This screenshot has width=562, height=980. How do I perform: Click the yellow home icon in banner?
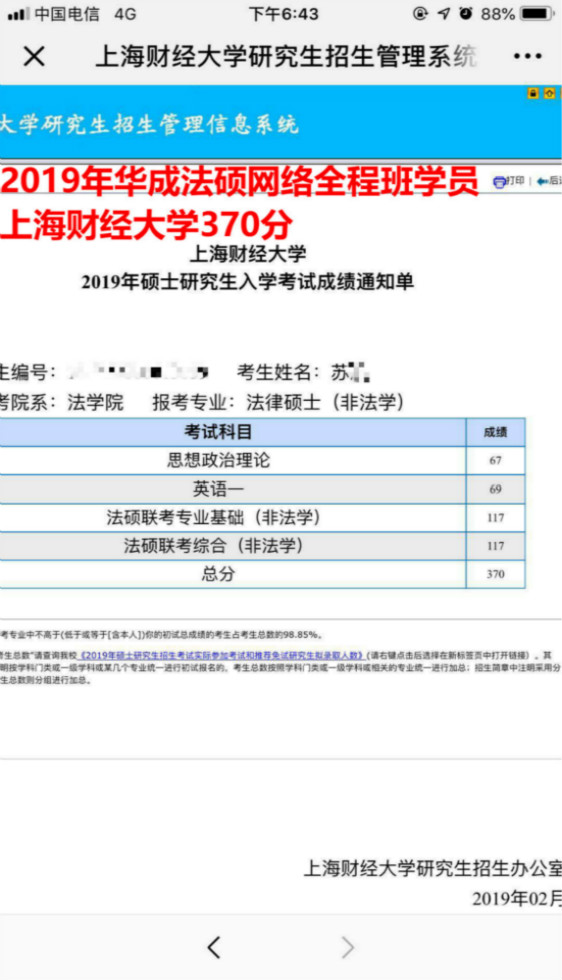coord(549,93)
